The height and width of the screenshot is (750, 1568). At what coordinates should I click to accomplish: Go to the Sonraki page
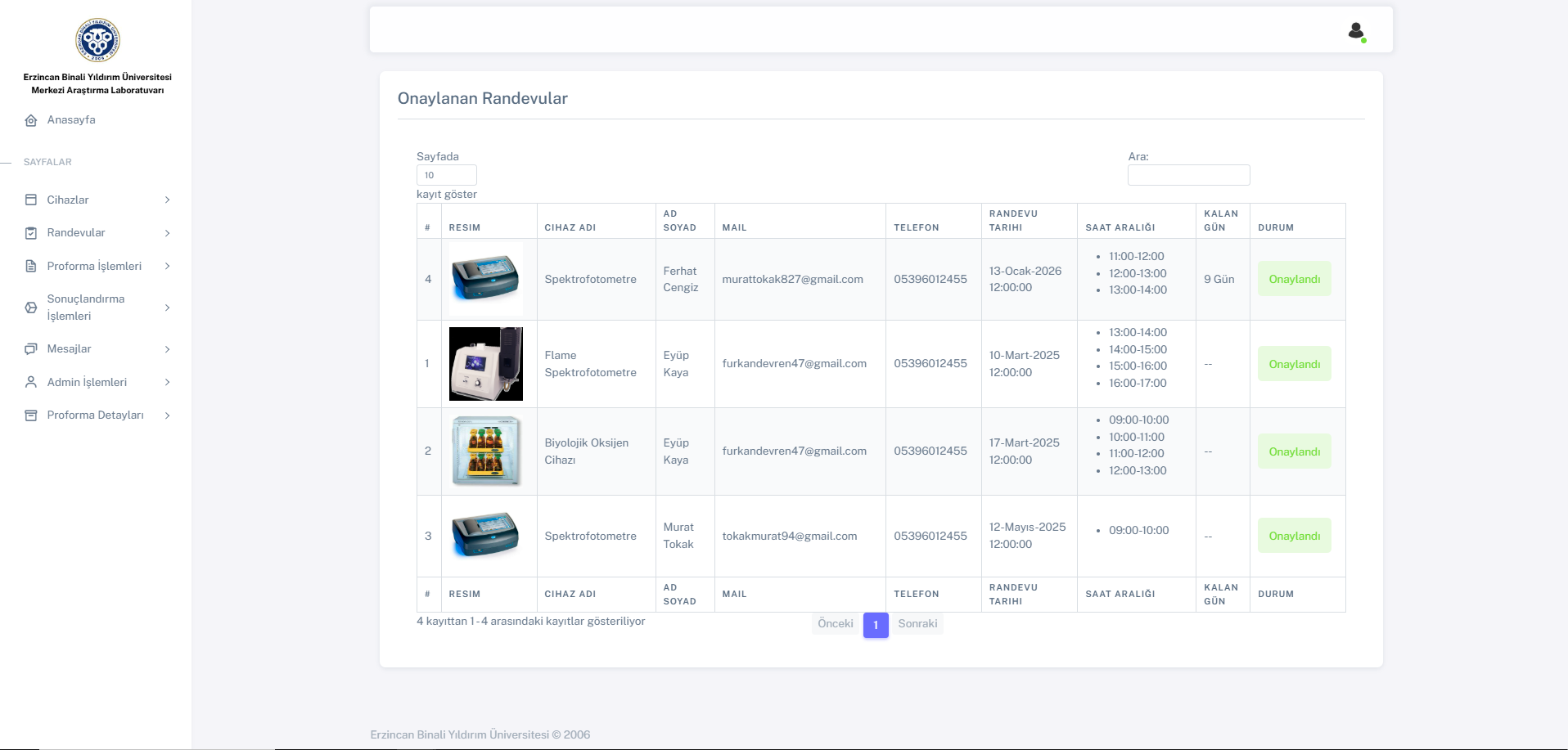coord(917,624)
